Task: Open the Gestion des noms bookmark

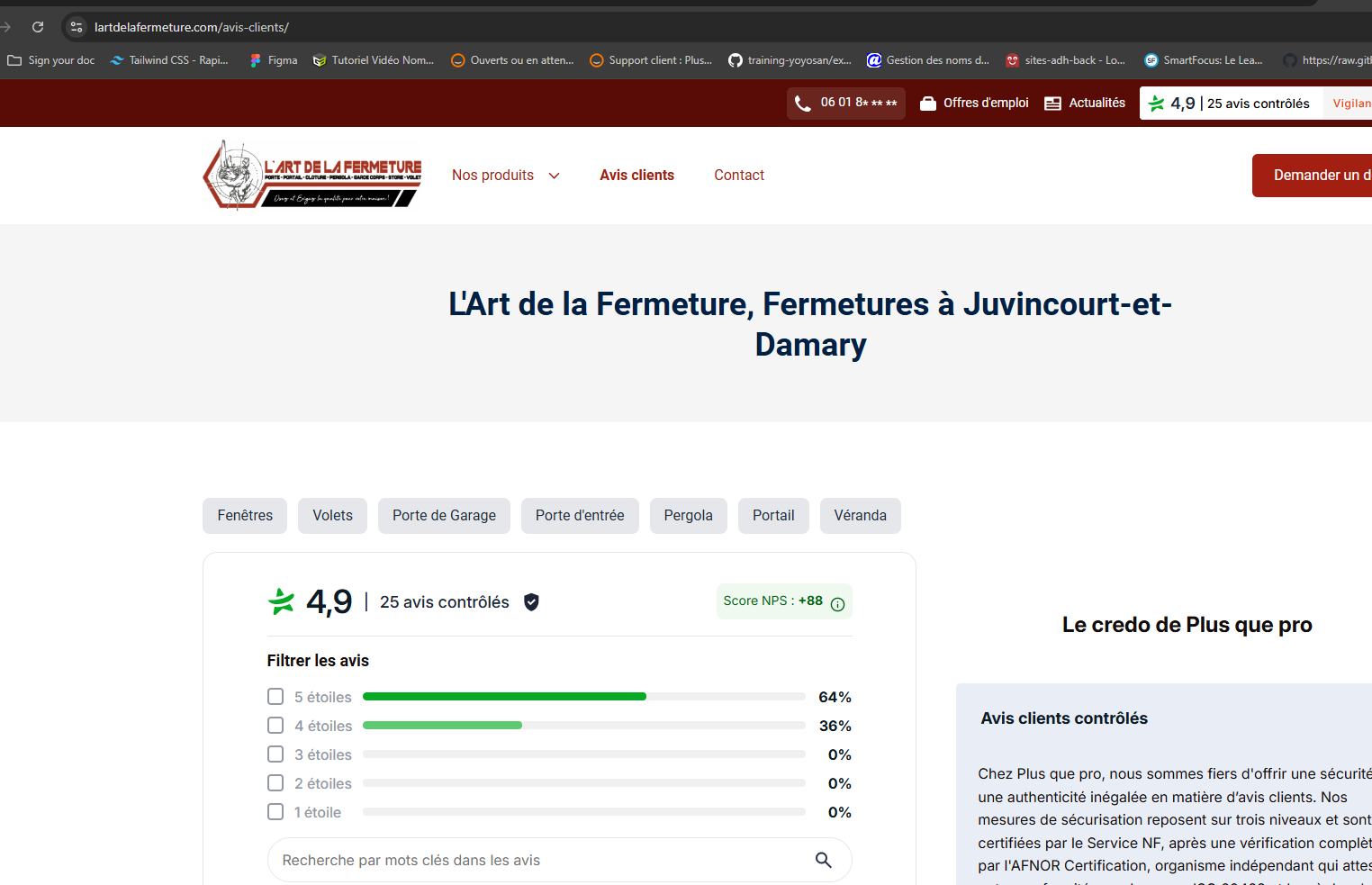Action: [x=928, y=60]
